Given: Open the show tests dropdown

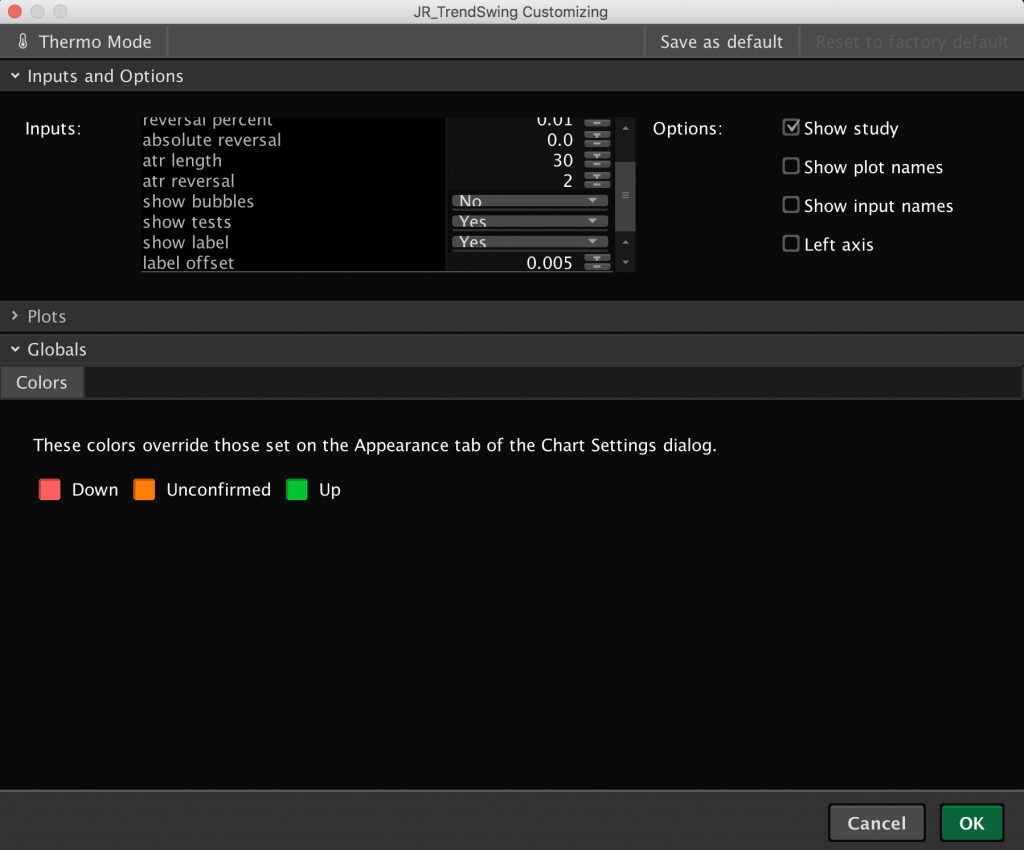Looking at the screenshot, I should point(530,222).
